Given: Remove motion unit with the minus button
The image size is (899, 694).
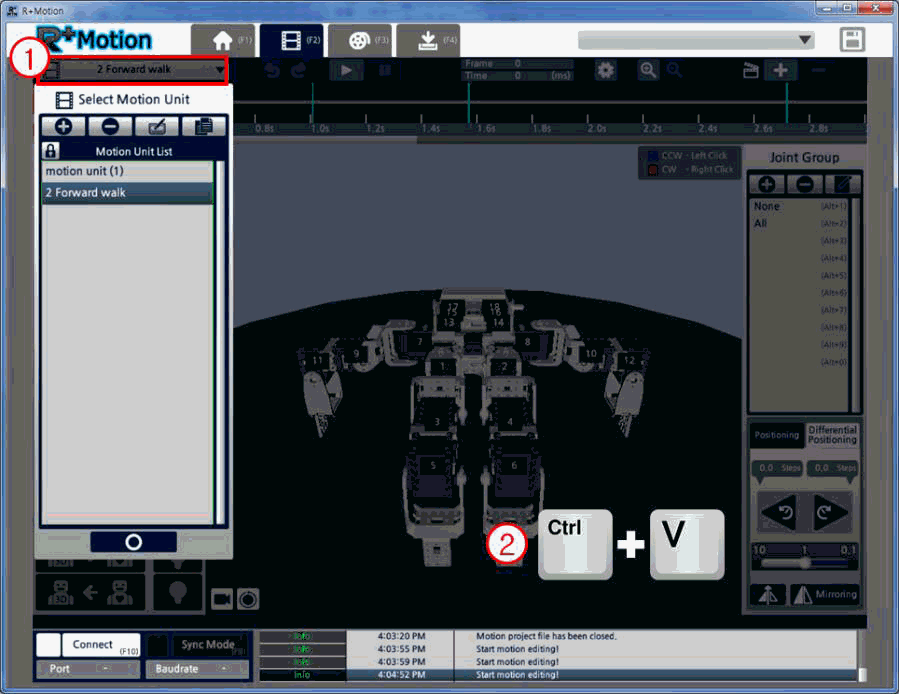Looking at the screenshot, I should [110, 126].
